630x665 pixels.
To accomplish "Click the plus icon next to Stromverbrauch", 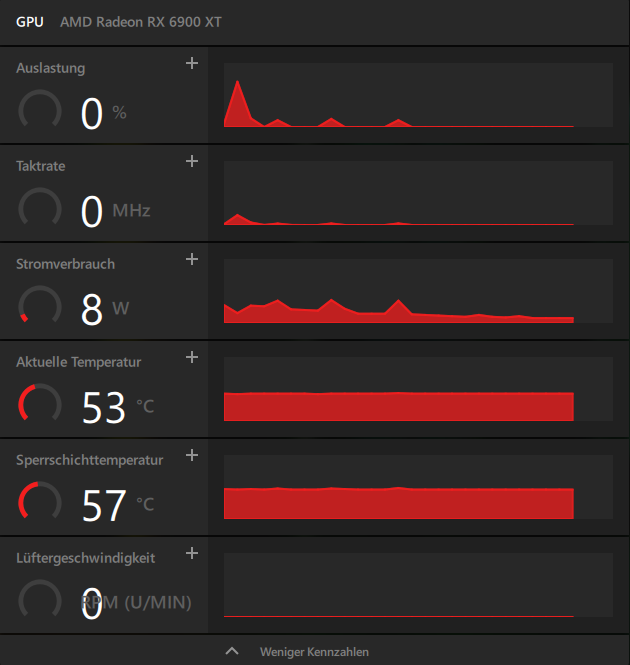I will tap(192, 259).
